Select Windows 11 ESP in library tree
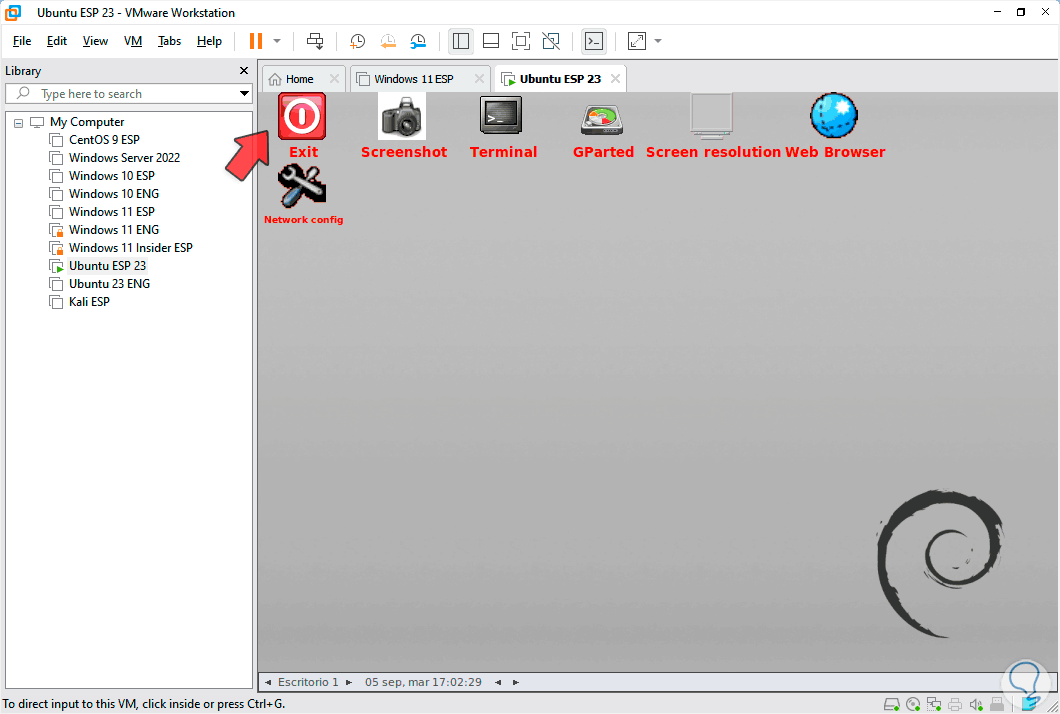 (112, 212)
